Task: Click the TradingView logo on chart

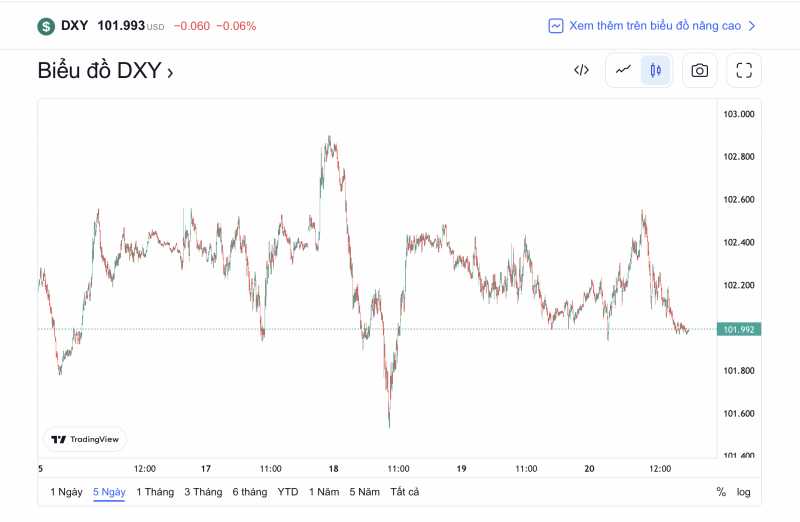Action: (x=85, y=439)
